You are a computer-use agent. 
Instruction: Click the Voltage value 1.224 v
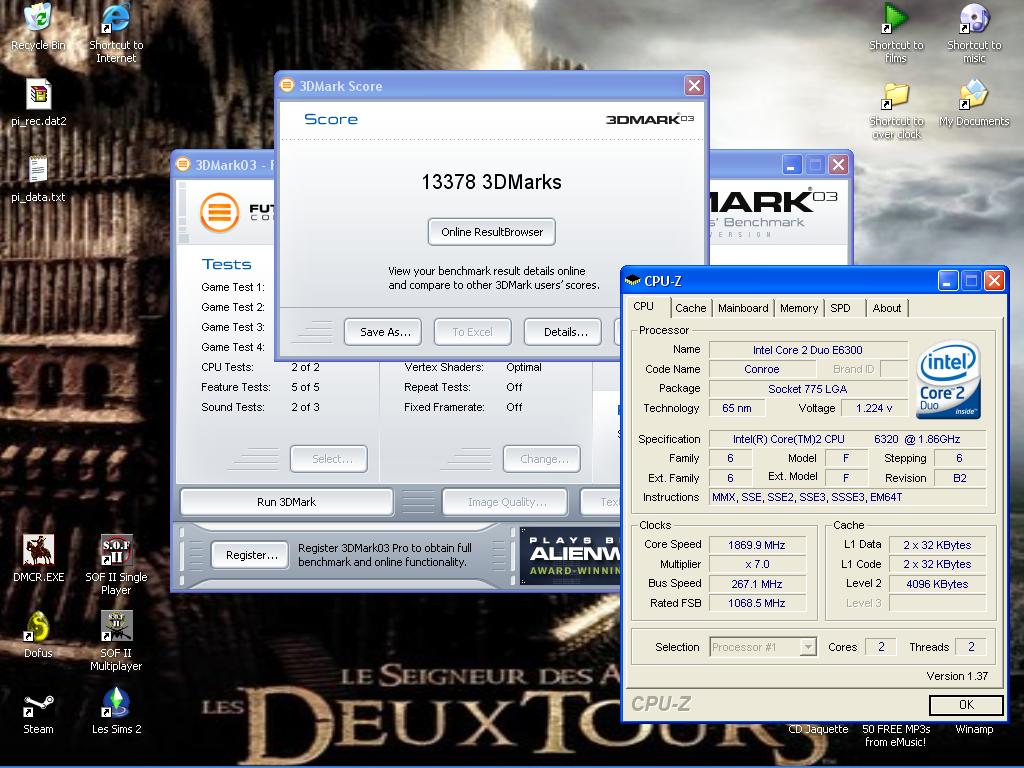[x=874, y=408]
